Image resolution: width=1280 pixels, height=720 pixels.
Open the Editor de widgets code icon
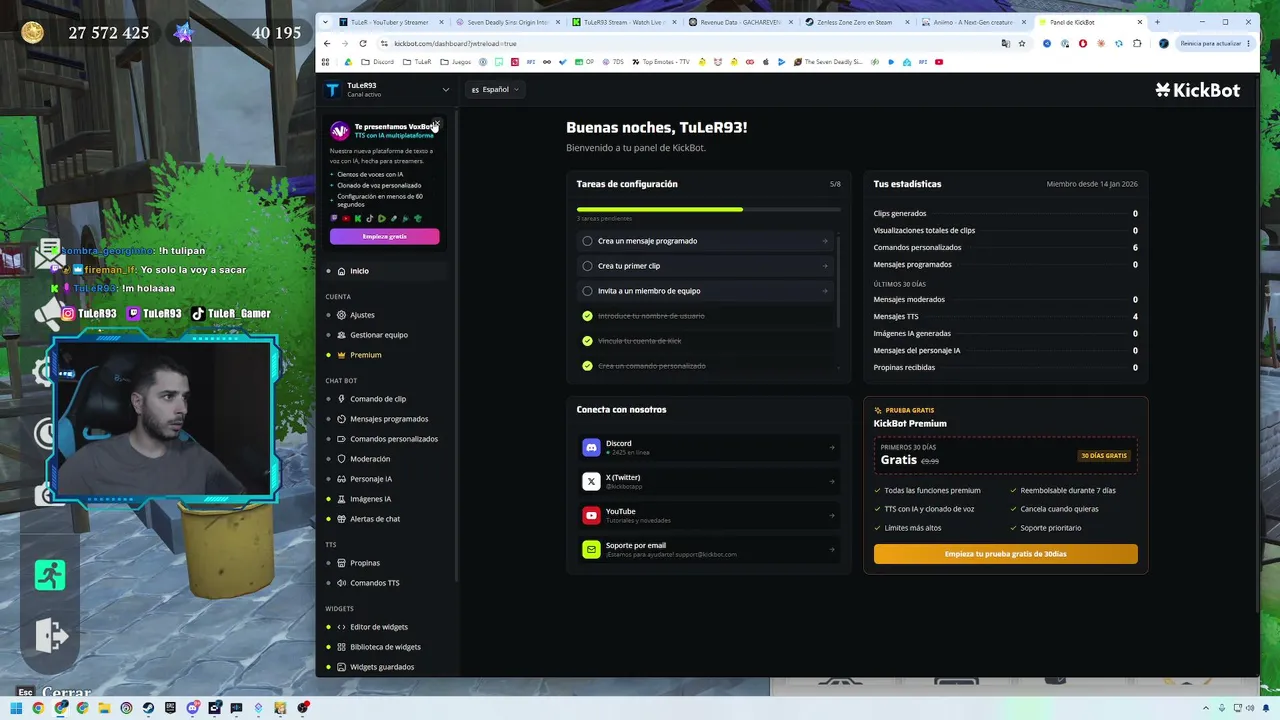341,627
